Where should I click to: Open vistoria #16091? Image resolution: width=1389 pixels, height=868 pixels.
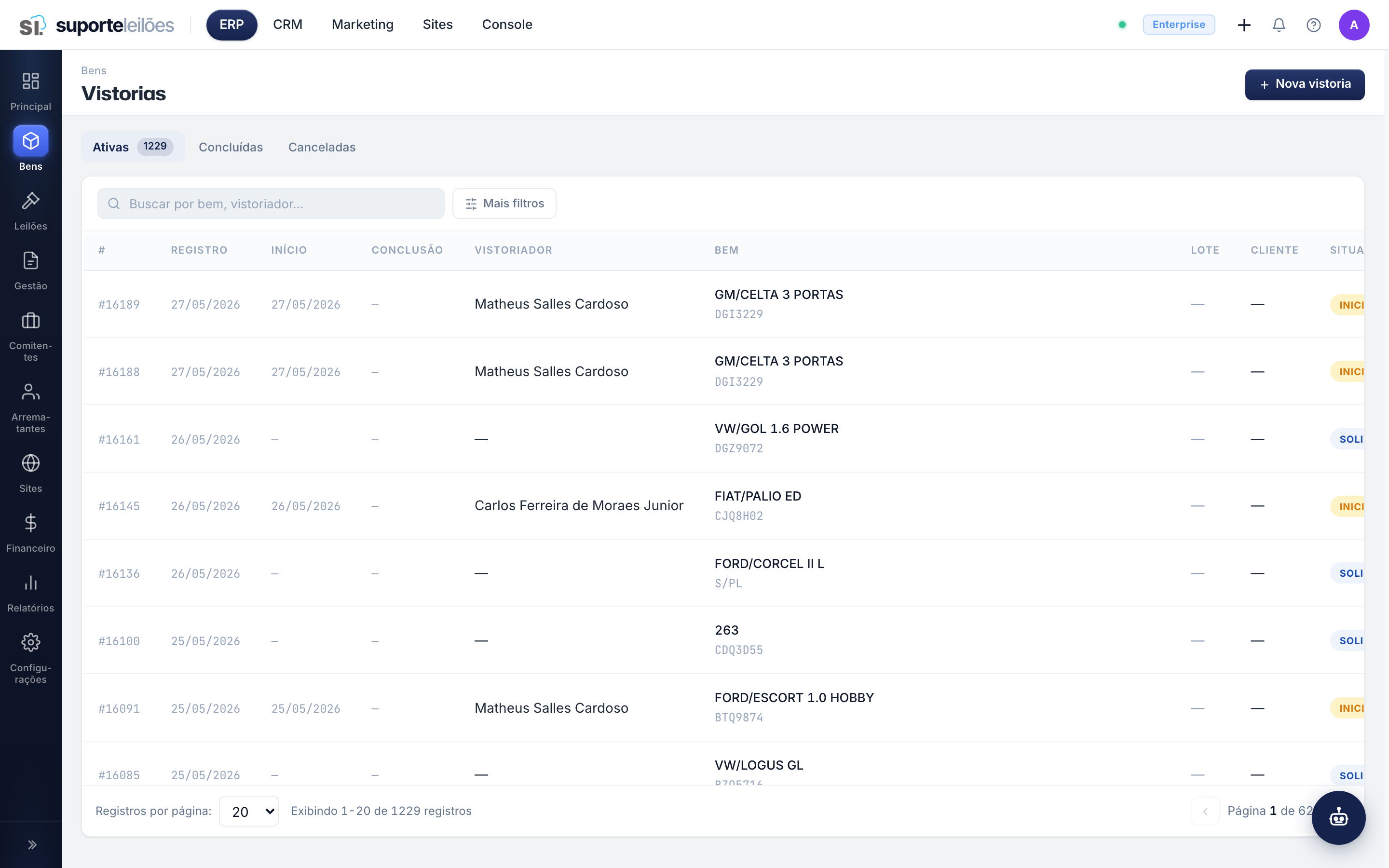pyautogui.click(x=119, y=708)
